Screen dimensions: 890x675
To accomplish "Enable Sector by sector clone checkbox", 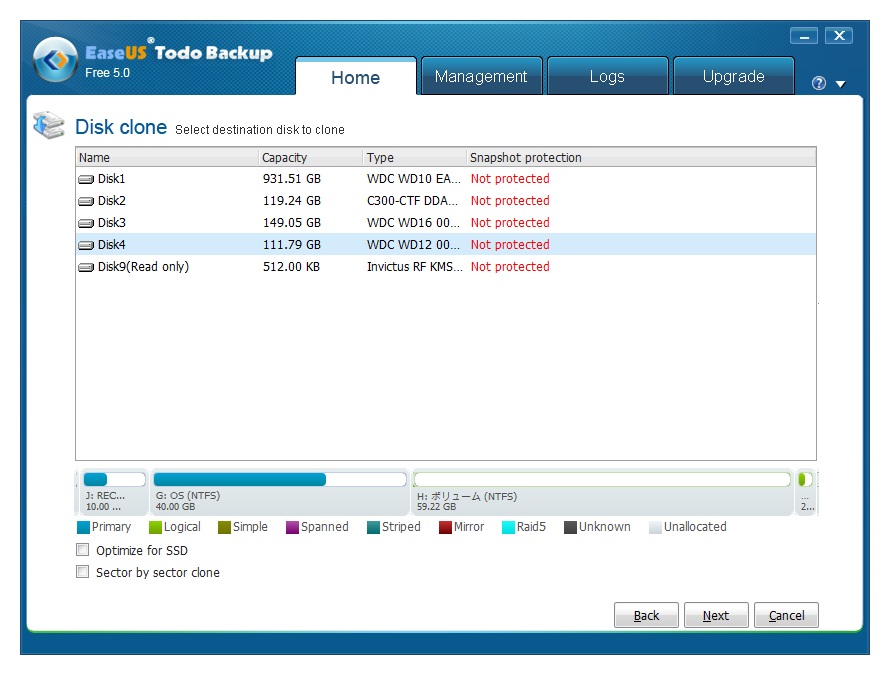I will pos(83,572).
